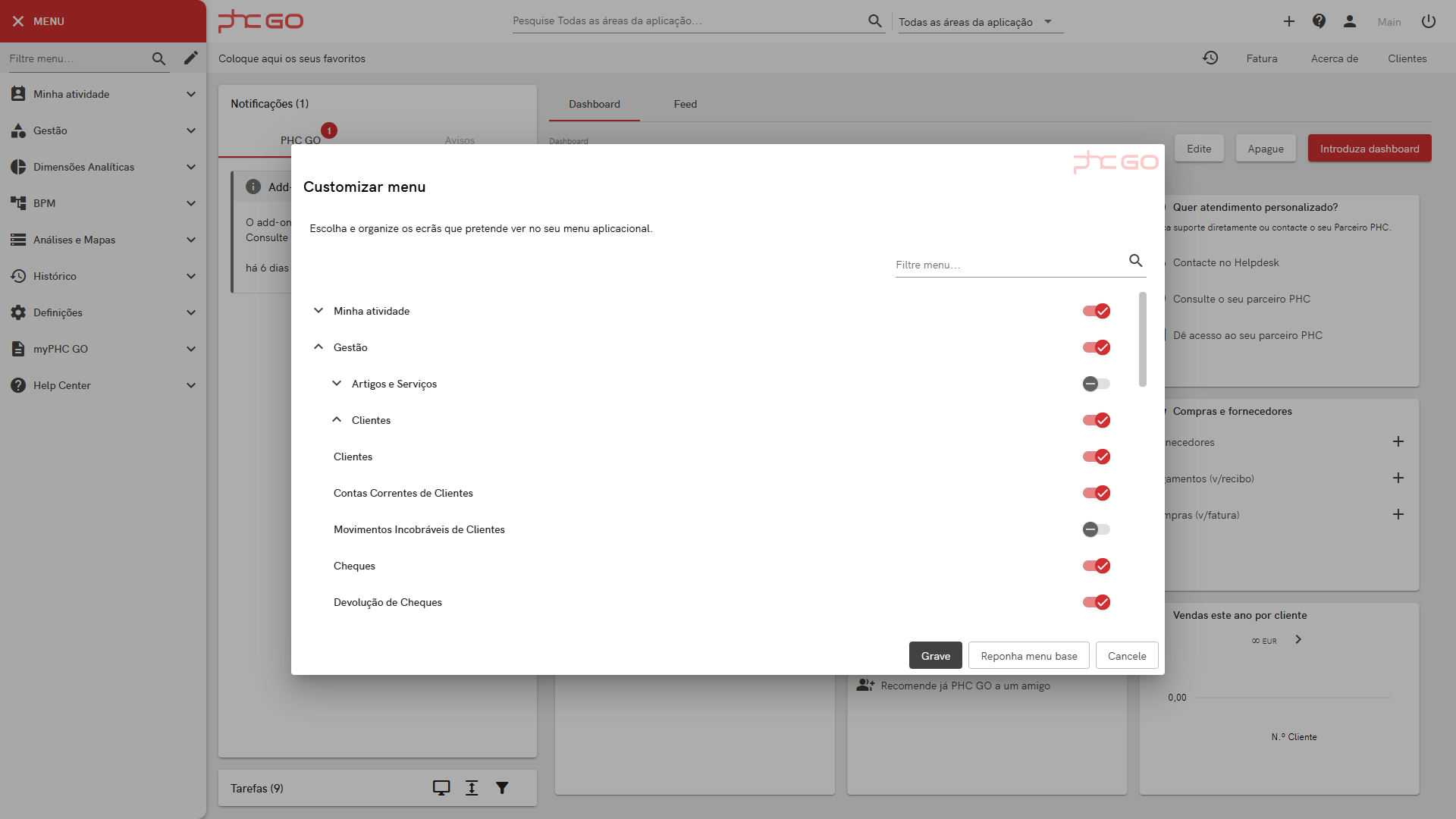Image resolution: width=1456 pixels, height=819 pixels.
Task: Click the user profile icon
Action: tap(1349, 21)
